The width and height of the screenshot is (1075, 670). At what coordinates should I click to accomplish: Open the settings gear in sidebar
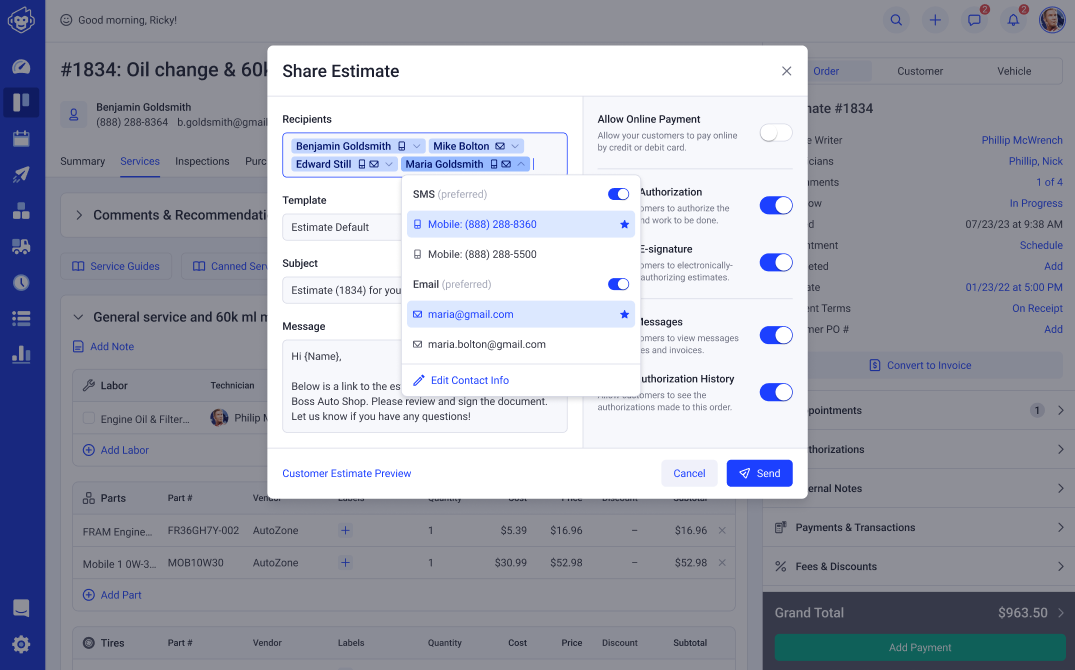(21, 644)
